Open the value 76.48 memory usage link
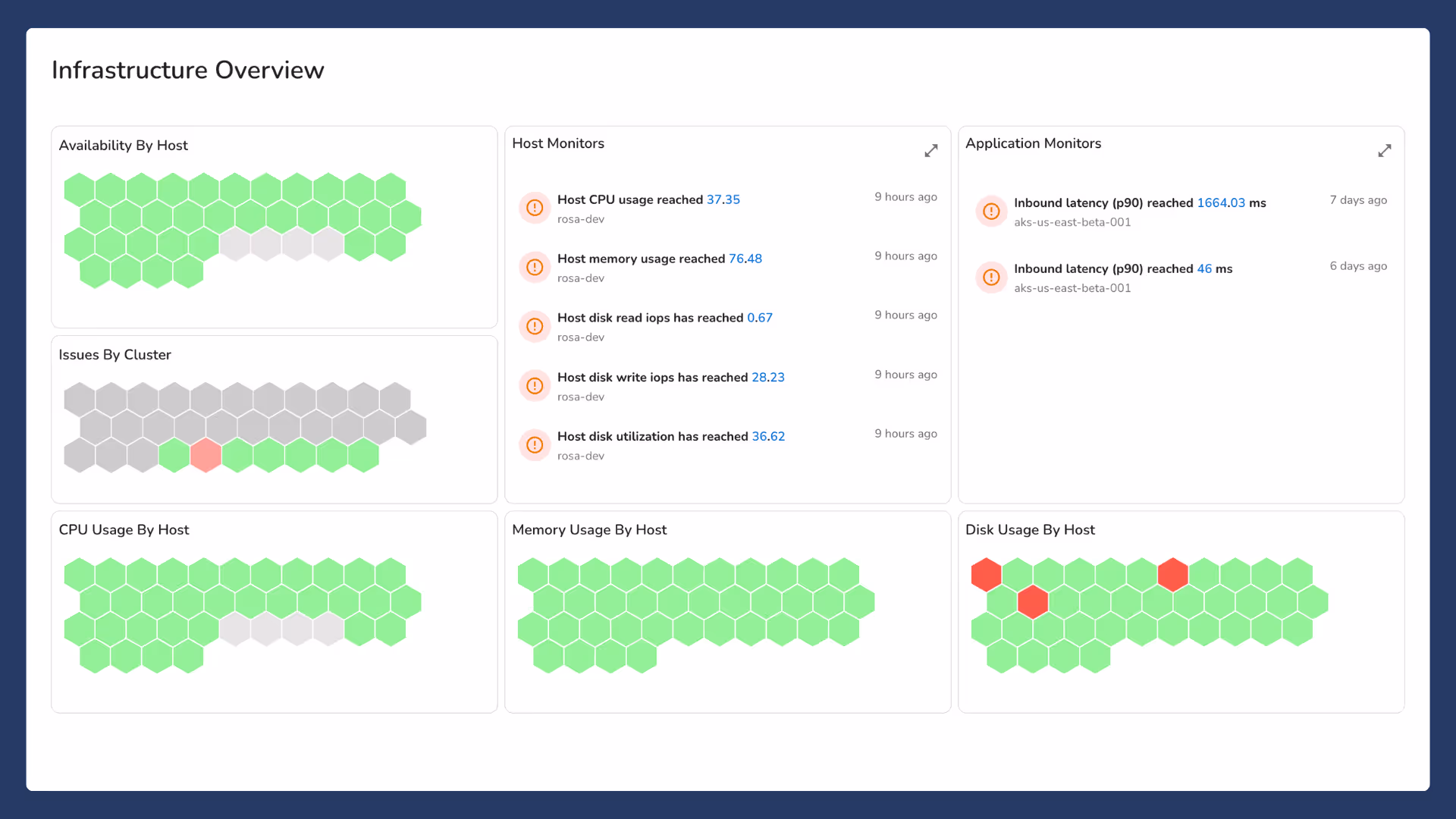 click(x=745, y=259)
